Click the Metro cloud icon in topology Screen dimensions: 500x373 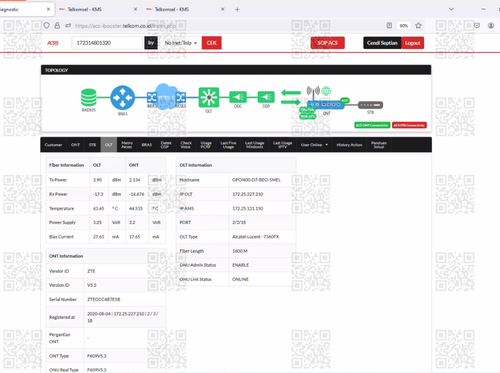point(167,97)
